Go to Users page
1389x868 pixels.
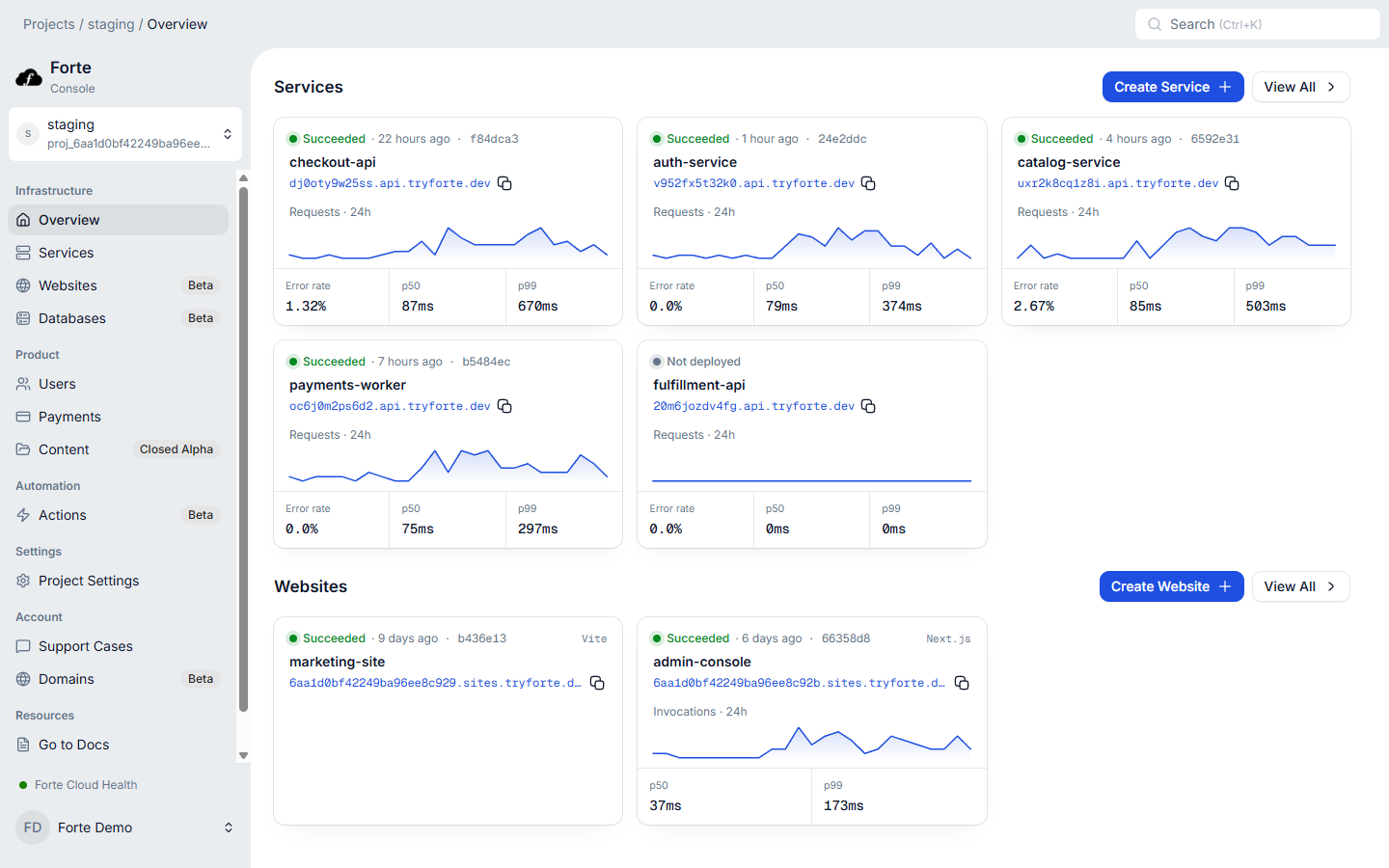tap(118, 384)
